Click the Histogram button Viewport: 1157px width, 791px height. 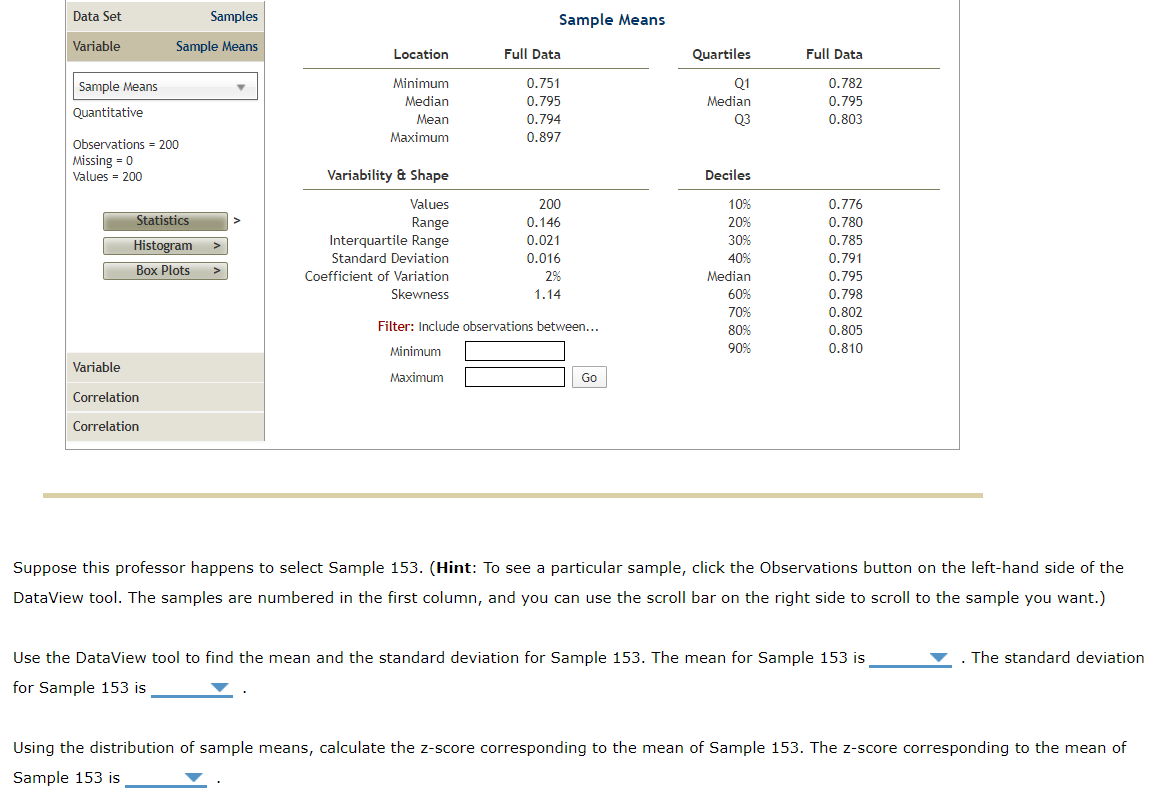[160, 245]
